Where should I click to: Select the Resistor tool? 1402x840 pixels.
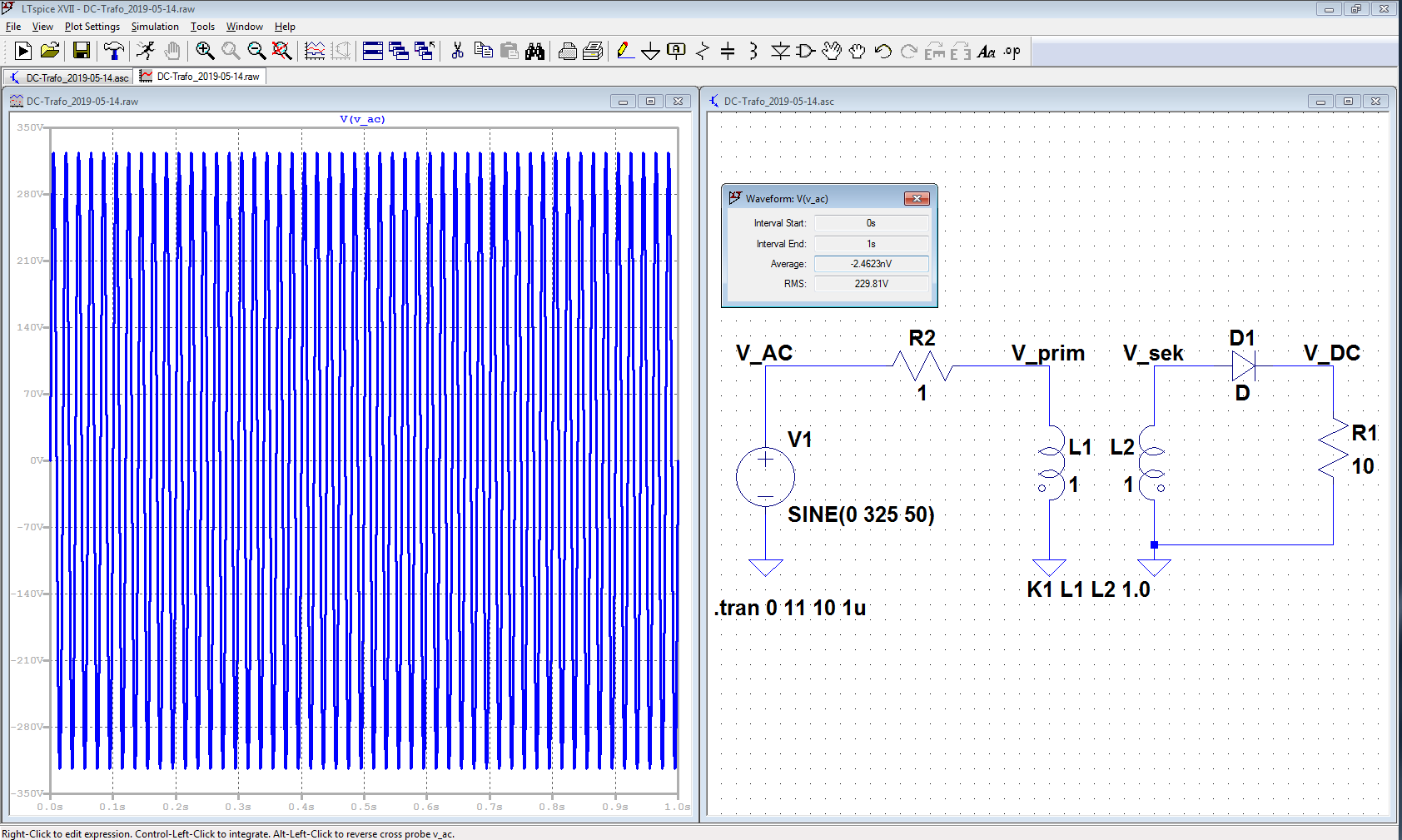pyautogui.click(x=703, y=52)
